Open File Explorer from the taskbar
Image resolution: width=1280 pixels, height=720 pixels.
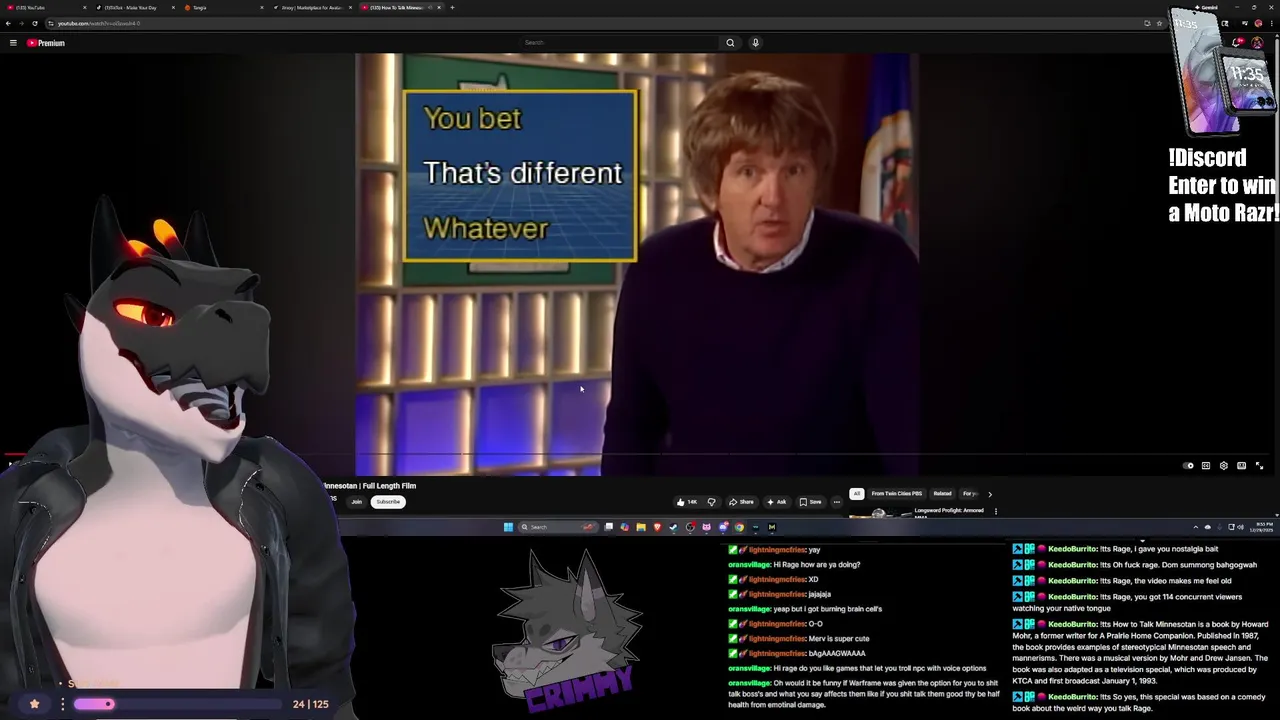641,527
